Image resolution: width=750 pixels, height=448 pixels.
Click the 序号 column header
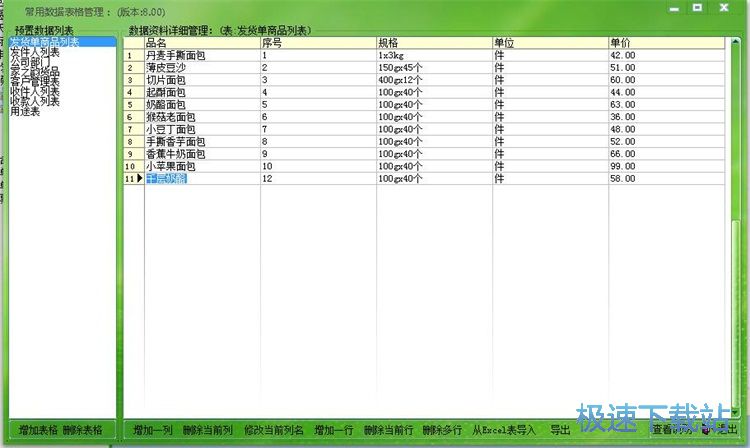(319, 43)
